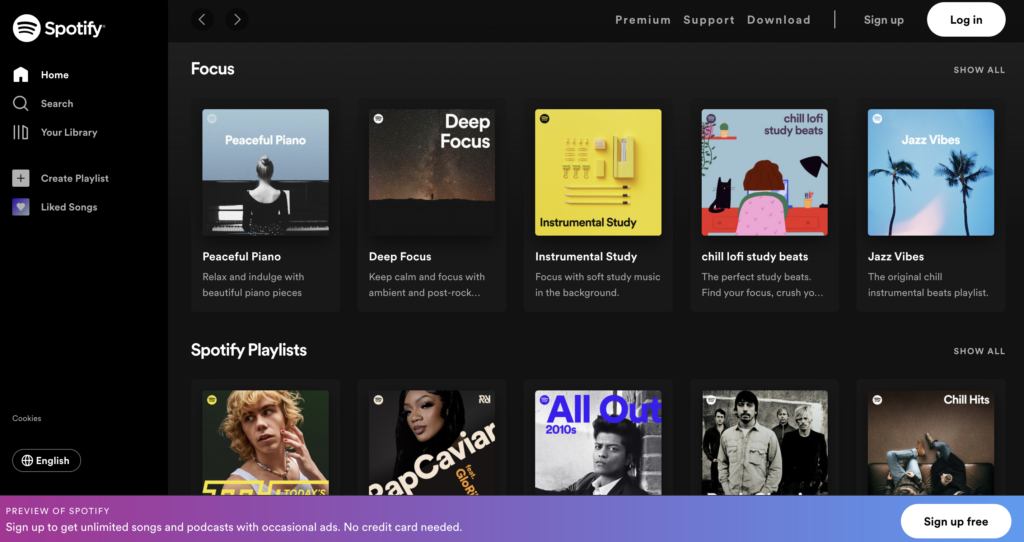Click 'Relax and indulge with beautiful piano pieces'
Viewport: 1024px width, 542px height.
pos(253,285)
